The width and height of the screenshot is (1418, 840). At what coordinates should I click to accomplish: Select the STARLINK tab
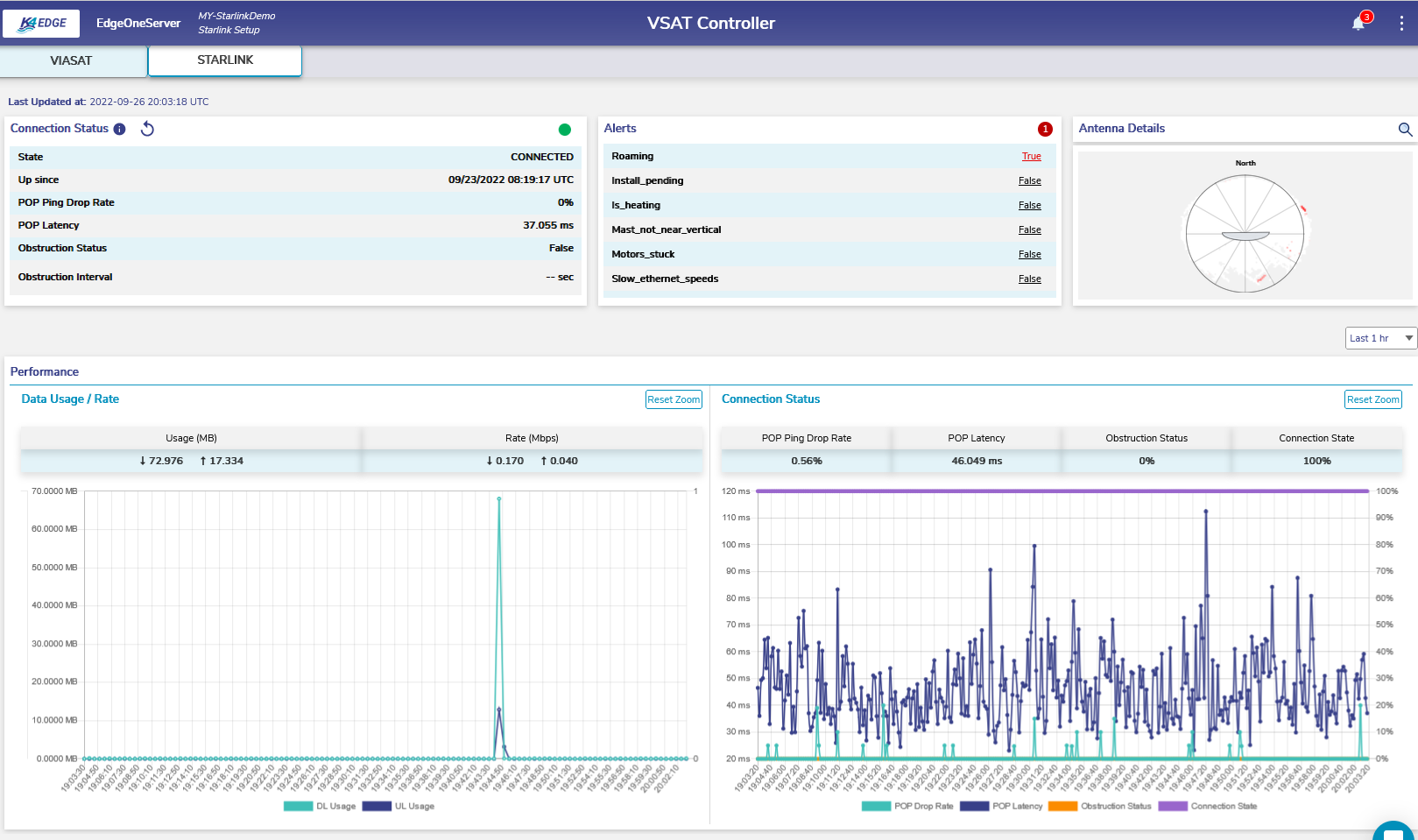click(x=225, y=60)
